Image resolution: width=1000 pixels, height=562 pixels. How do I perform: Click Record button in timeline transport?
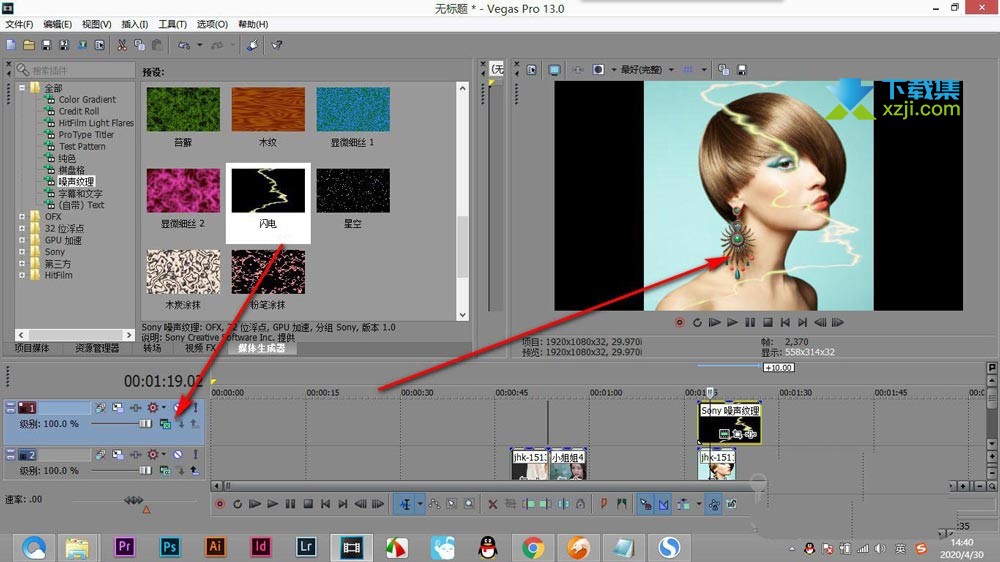pyautogui.click(x=219, y=504)
